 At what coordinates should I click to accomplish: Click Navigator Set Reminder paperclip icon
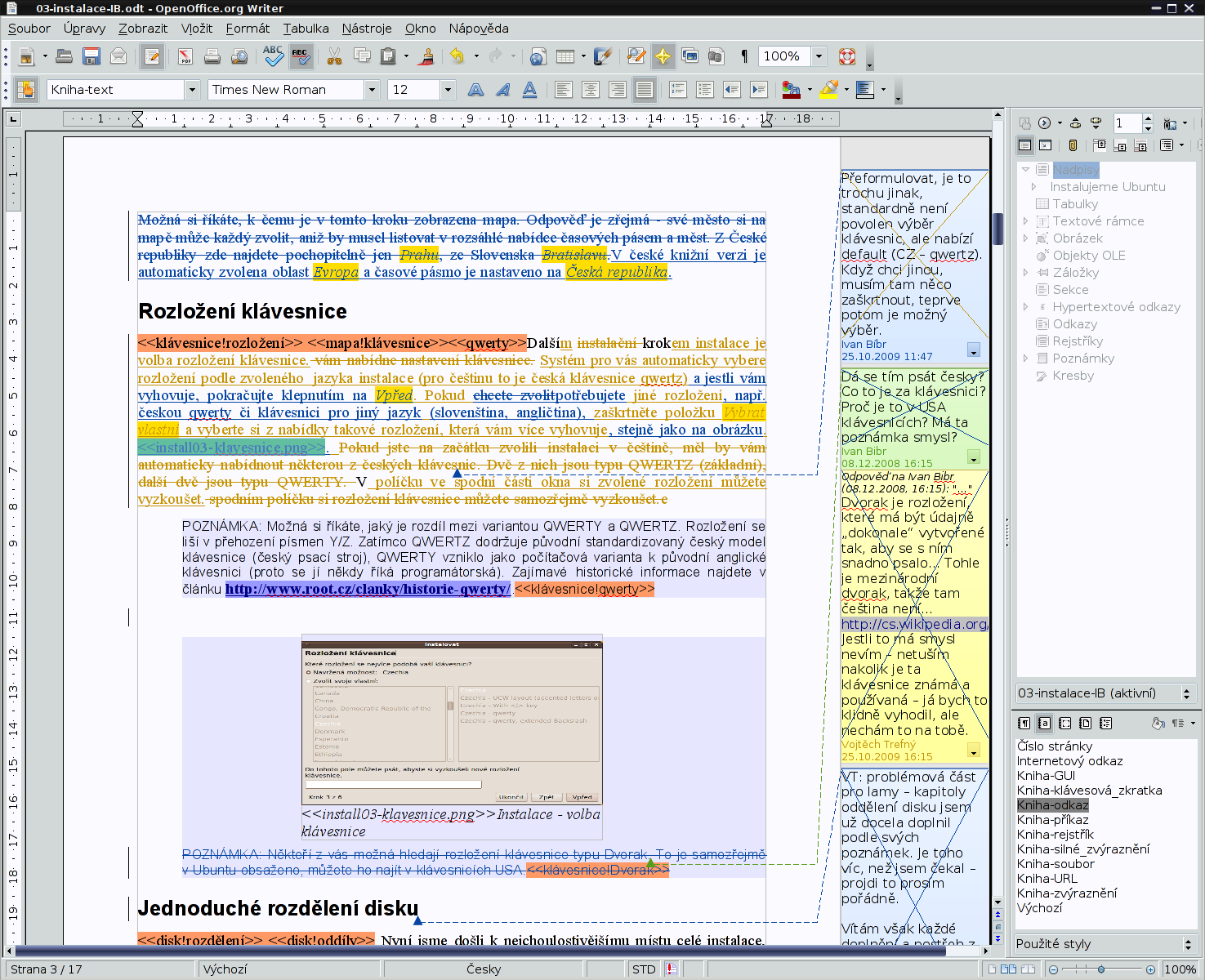click(1073, 145)
